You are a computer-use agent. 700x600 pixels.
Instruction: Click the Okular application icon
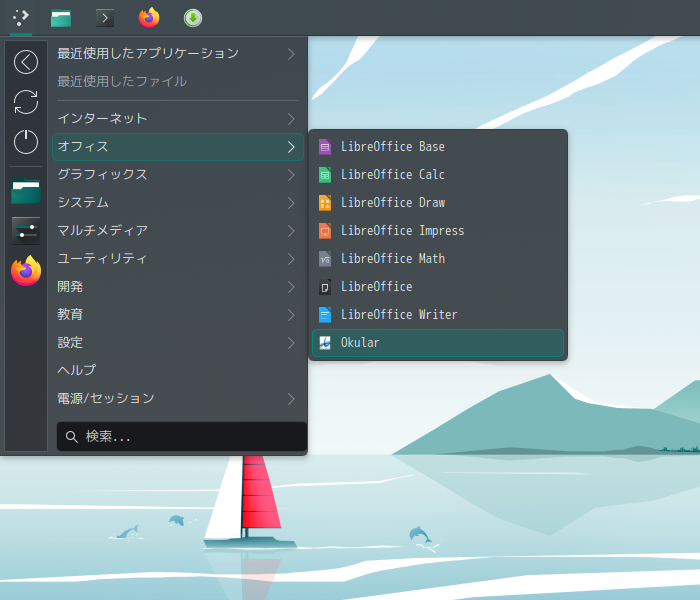click(x=325, y=343)
